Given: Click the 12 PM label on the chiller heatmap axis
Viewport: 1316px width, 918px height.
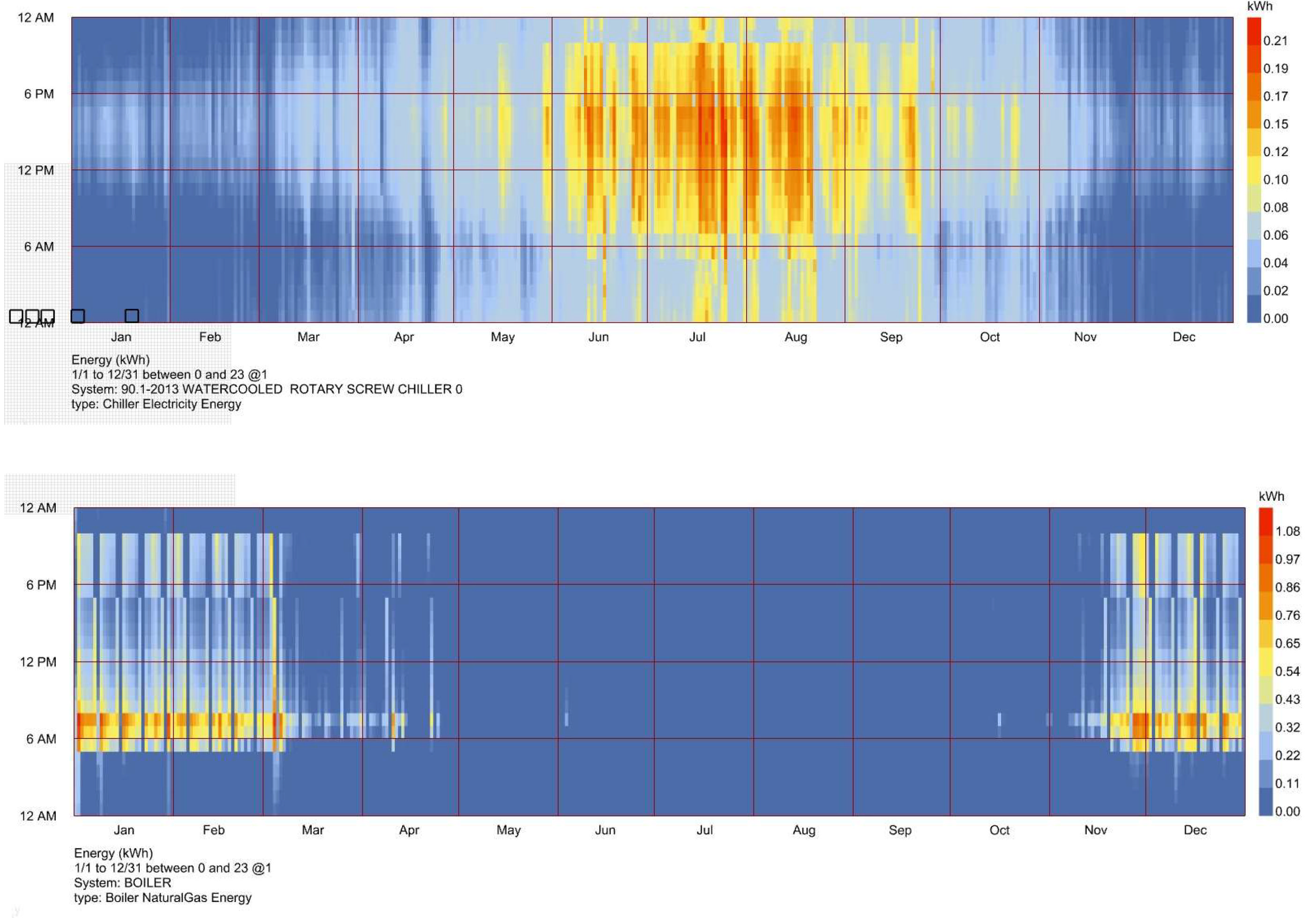Looking at the screenshot, I should pos(36,170).
